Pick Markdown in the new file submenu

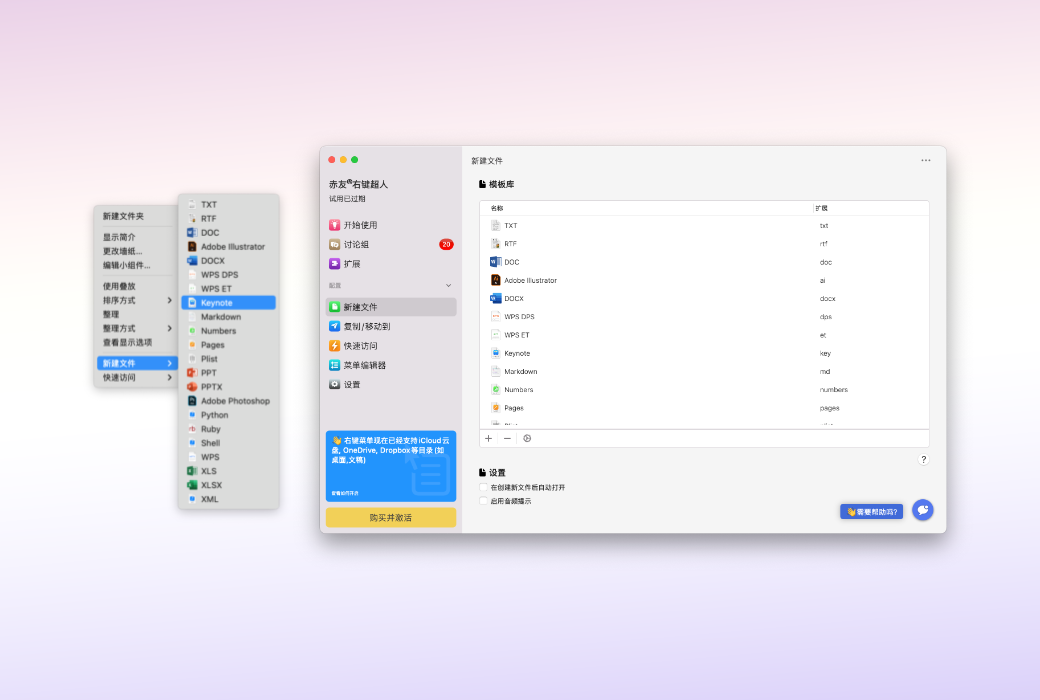pyautogui.click(x=228, y=316)
